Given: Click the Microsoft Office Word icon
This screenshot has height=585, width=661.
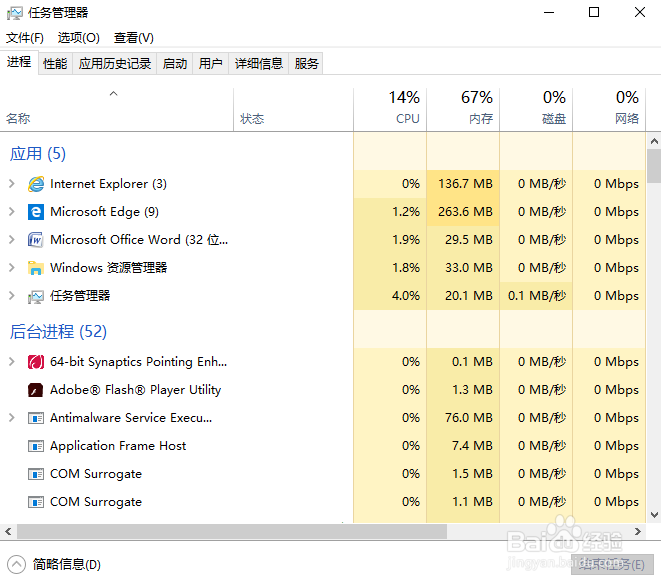Looking at the screenshot, I should pos(36,240).
